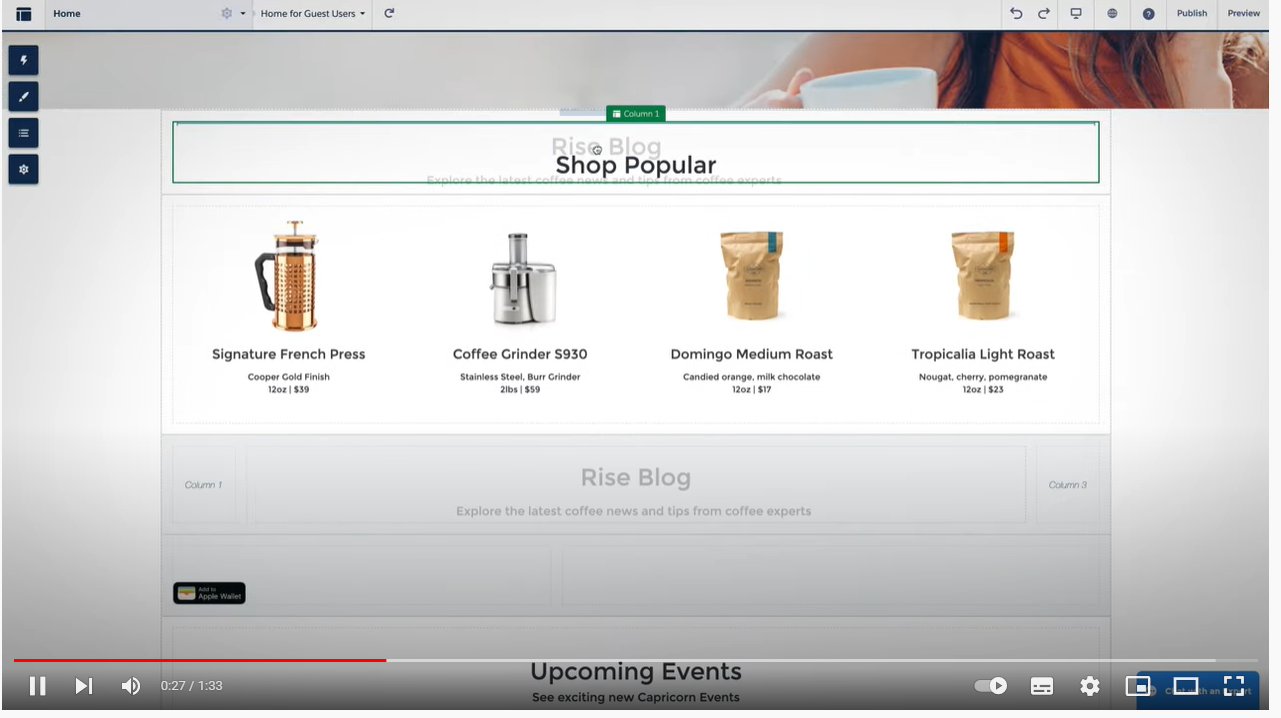This screenshot has width=1281, height=718.
Task: Select the green Column 1 label tag
Action: click(x=635, y=114)
